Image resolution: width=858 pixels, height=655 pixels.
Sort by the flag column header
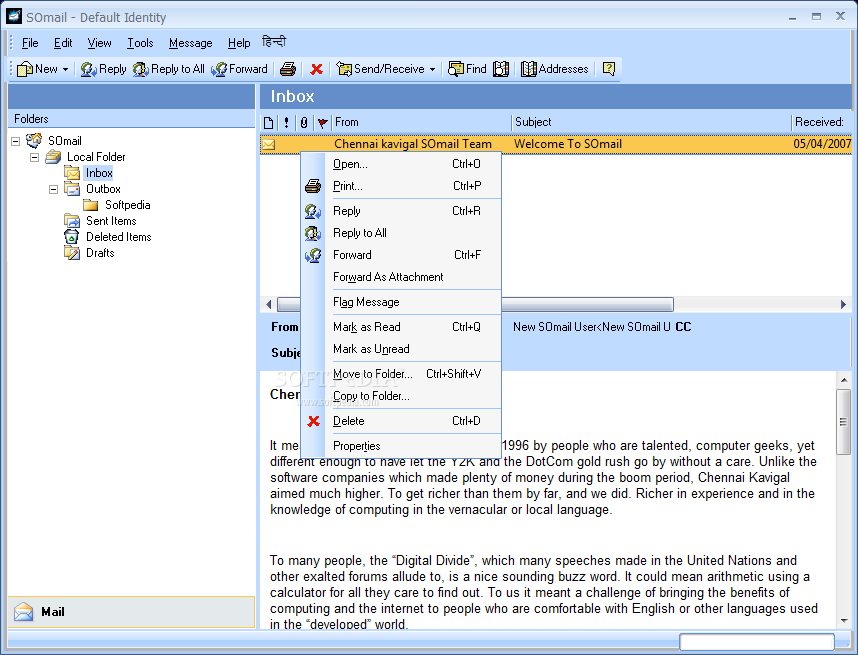[323, 123]
